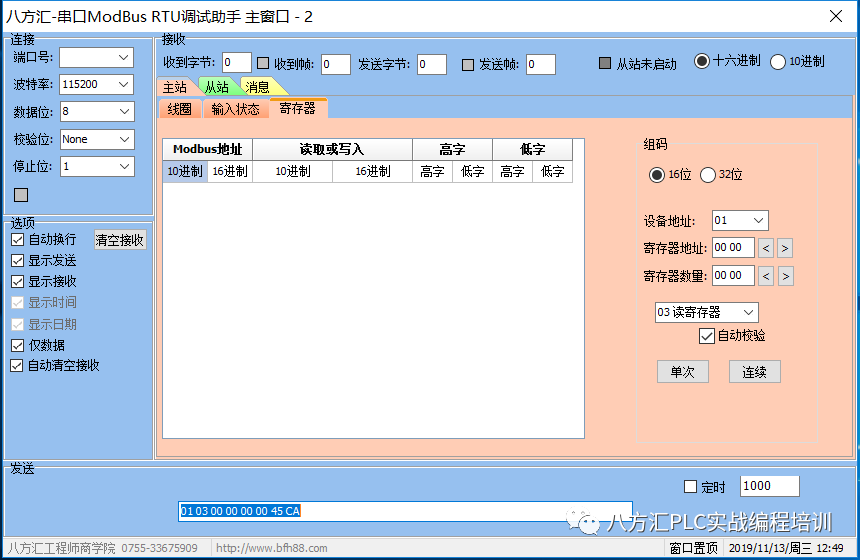
Task: Uncheck the 自动校验 checkbox
Action: 707,336
